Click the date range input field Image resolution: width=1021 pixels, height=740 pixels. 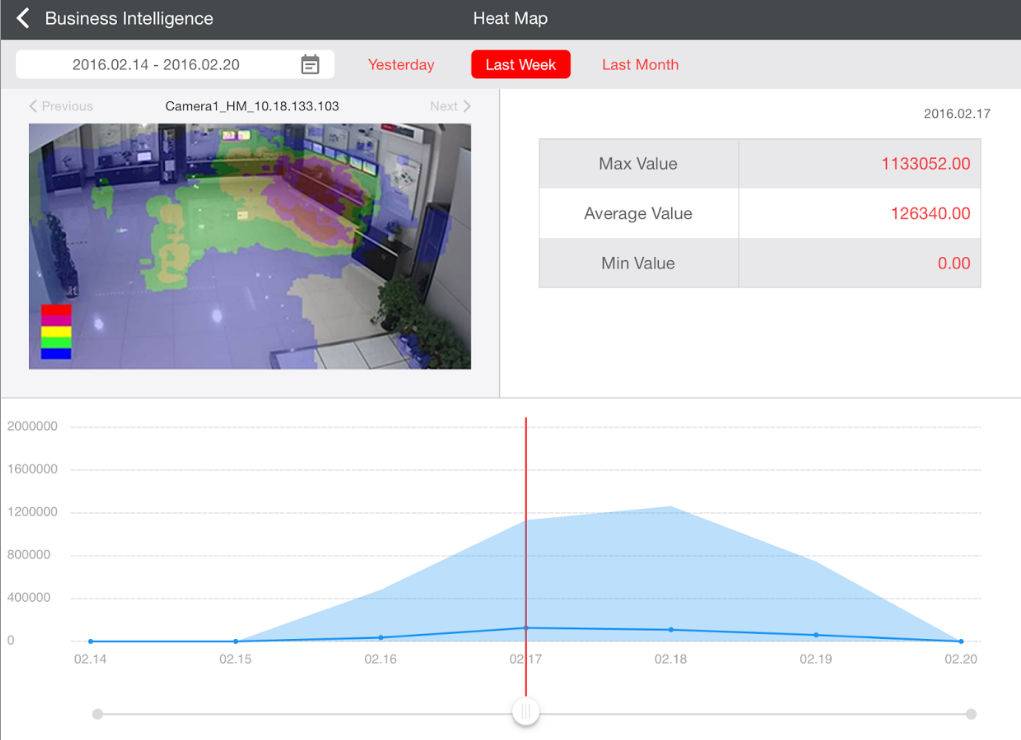pos(156,65)
